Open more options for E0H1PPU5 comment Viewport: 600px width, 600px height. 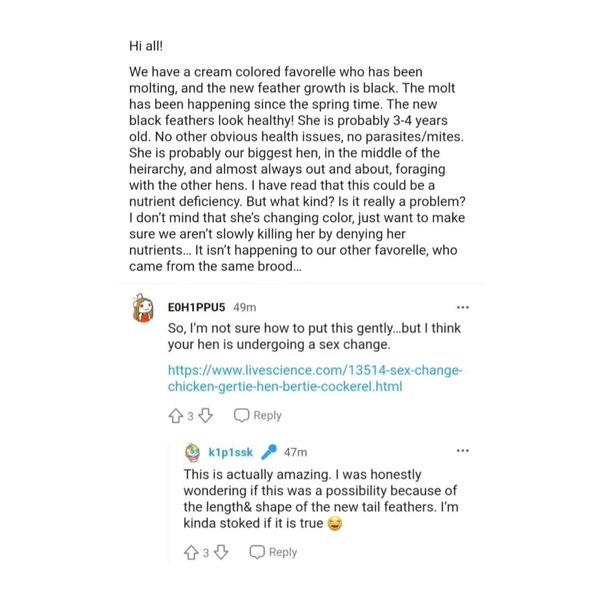(x=463, y=307)
